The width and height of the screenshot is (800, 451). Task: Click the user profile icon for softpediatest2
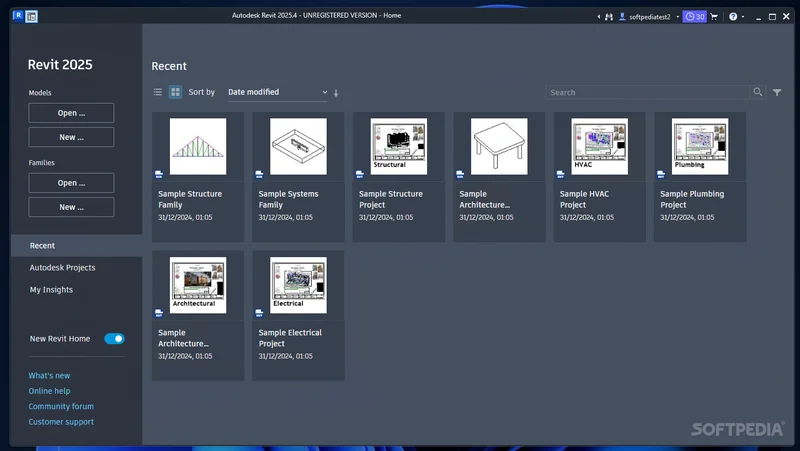(x=622, y=16)
